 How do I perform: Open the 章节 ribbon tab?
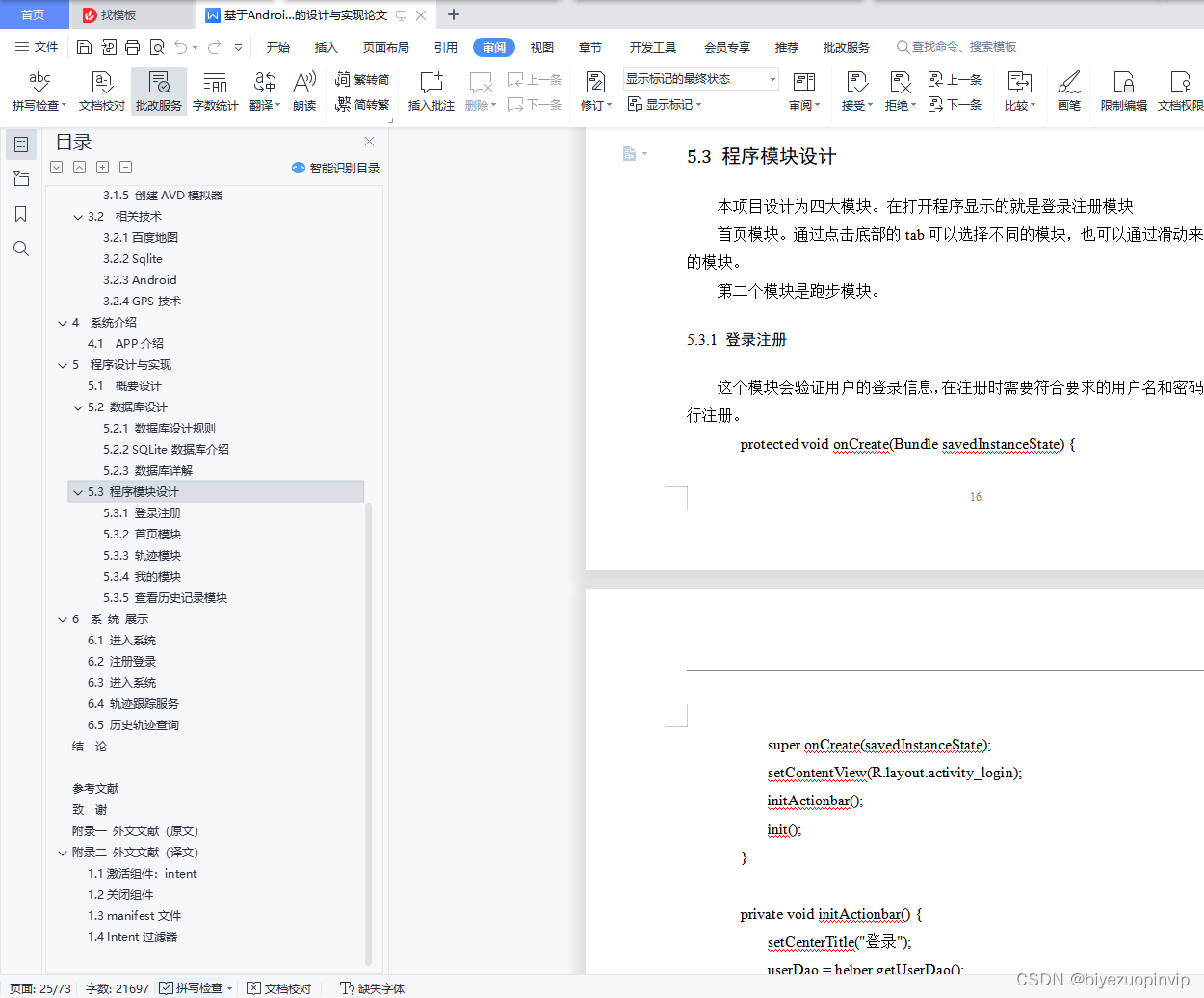[590, 46]
